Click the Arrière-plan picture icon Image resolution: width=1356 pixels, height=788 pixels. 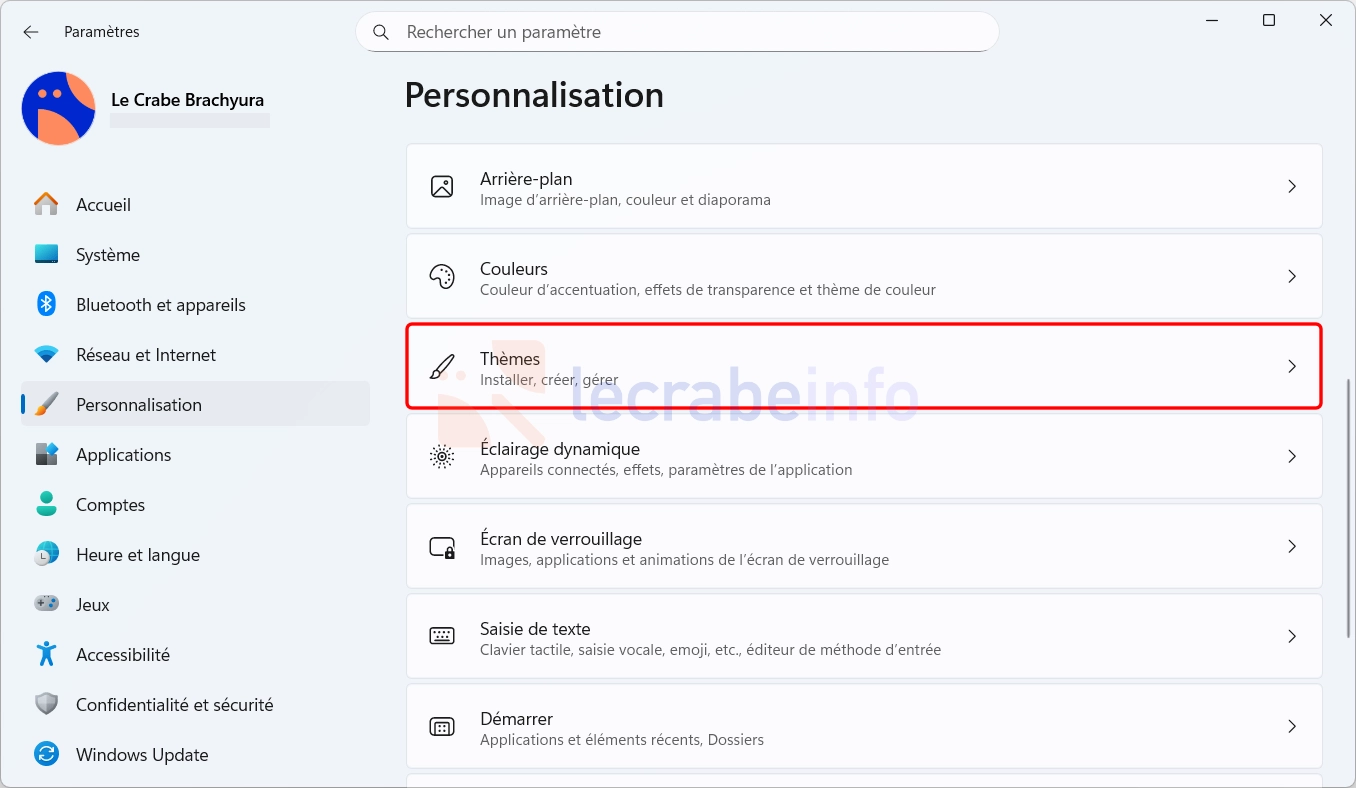click(442, 186)
